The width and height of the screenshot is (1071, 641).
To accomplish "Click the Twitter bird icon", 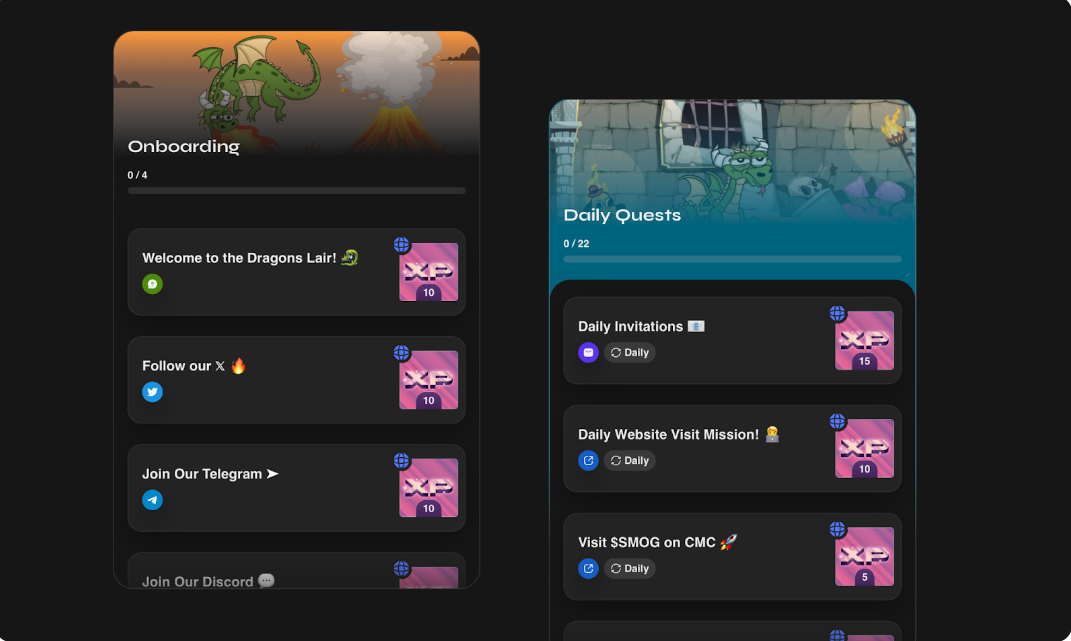I will 152,392.
